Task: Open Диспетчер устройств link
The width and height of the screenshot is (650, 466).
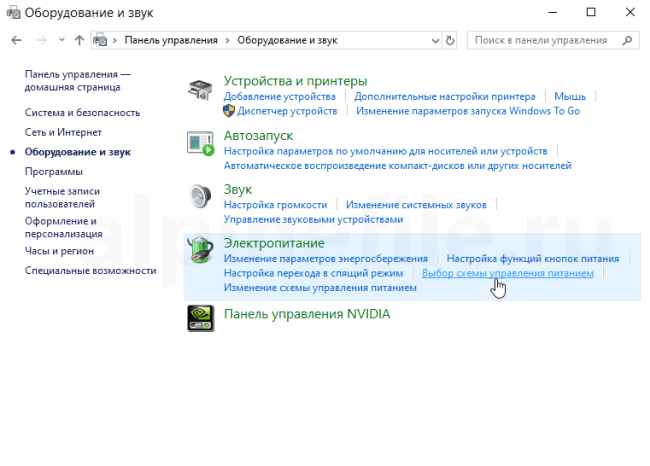Action: click(x=287, y=111)
